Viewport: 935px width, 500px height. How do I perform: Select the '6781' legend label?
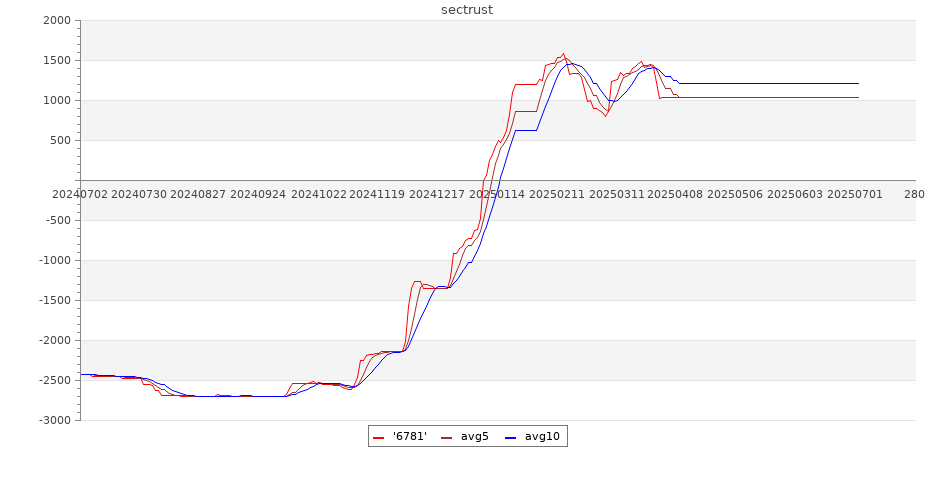point(410,437)
